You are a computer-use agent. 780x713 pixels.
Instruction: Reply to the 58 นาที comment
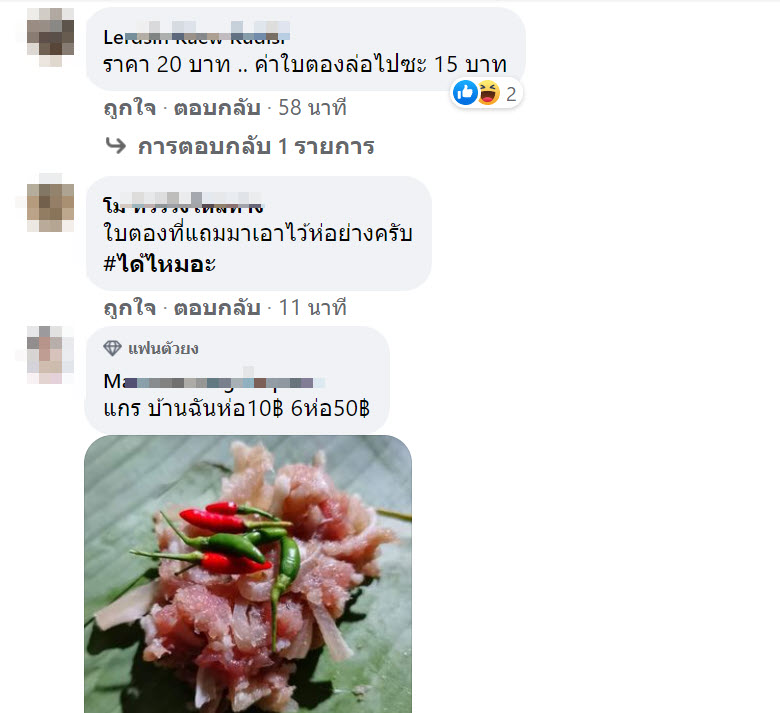(x=217, y=108)
